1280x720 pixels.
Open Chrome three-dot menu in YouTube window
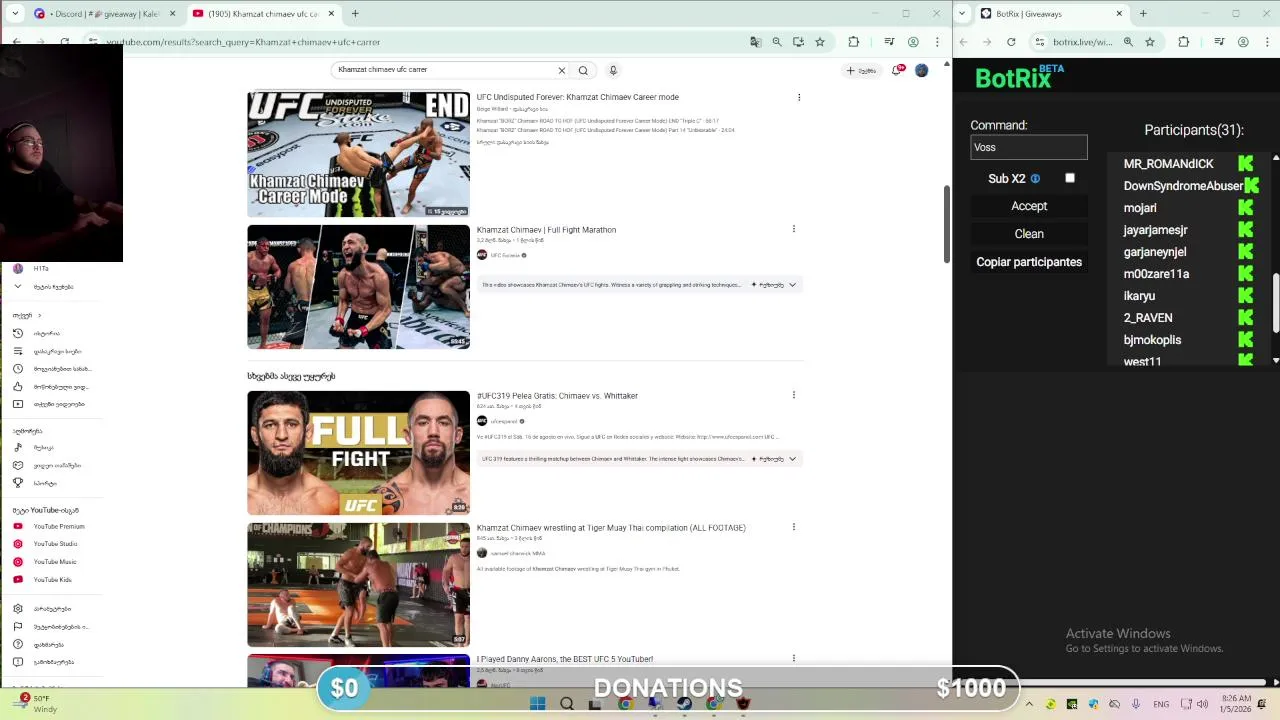point(937,42)
